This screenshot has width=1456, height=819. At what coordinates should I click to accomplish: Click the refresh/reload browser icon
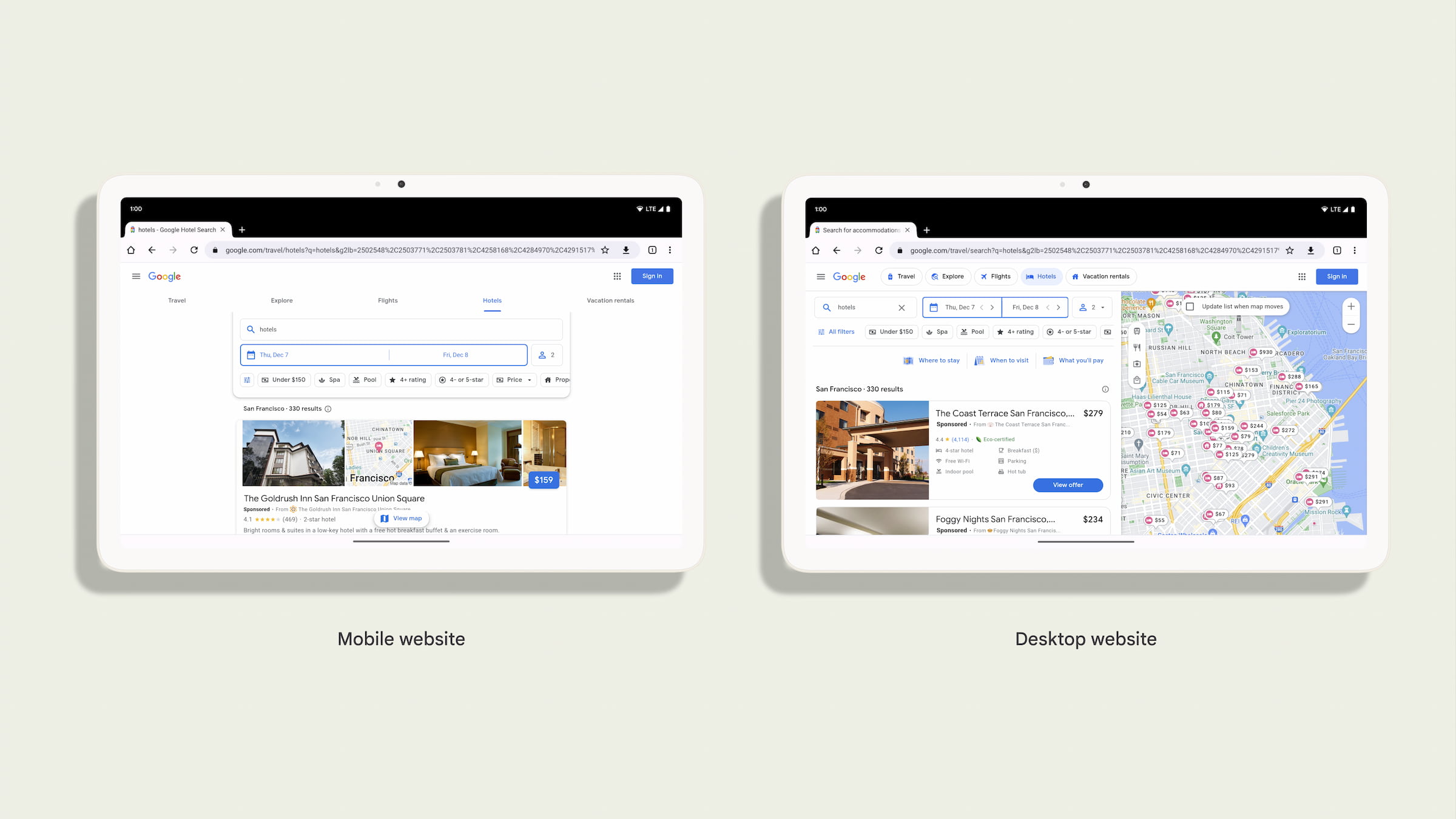coord(193,250)
